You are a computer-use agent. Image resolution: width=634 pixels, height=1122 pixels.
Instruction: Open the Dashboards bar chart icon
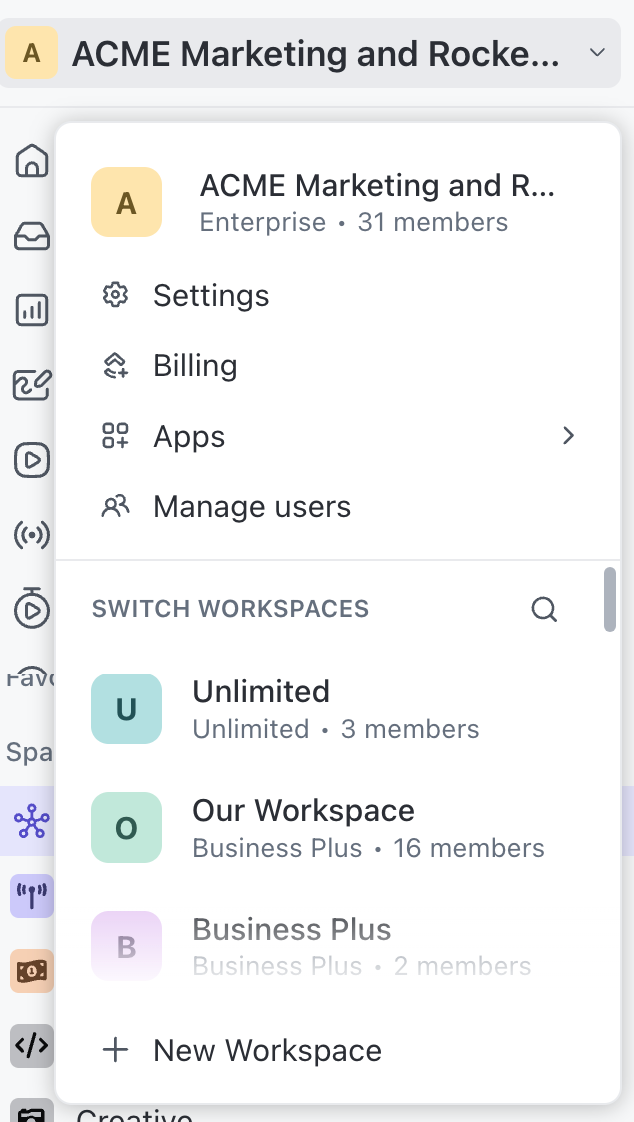click(32, 310)
